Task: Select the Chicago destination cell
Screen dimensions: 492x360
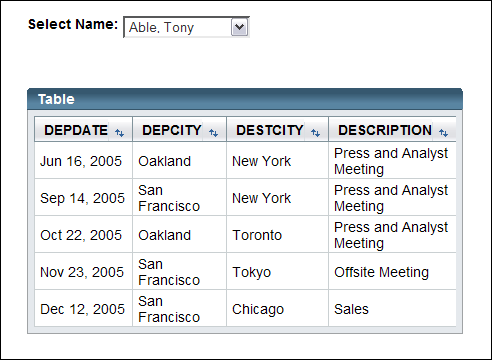Action: point(278,309)
